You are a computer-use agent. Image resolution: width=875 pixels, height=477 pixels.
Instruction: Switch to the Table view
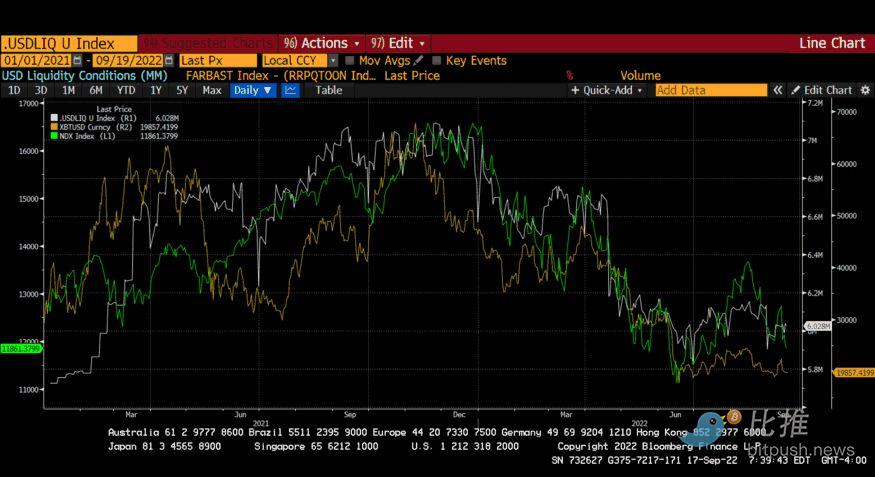tap(328, 90)
